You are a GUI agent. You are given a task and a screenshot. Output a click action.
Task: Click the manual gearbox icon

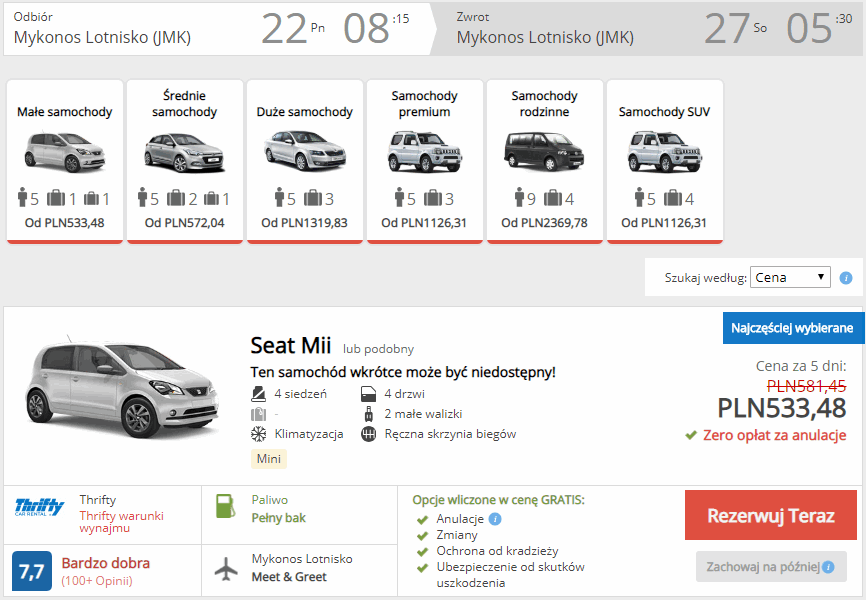367,434
